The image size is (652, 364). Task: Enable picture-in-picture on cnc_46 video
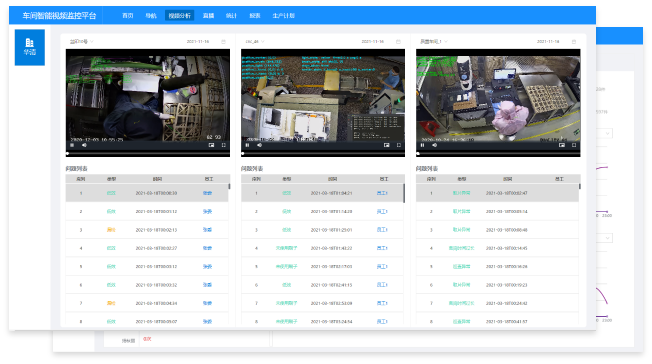pos(386,145)
